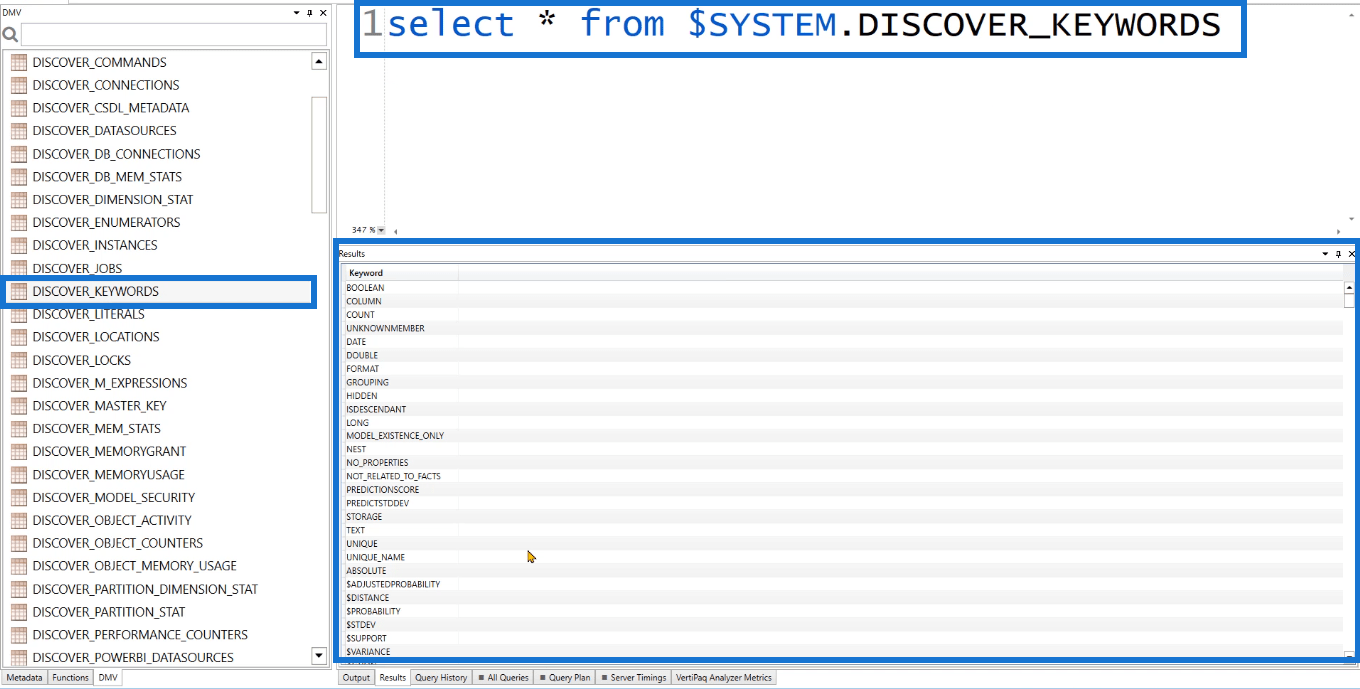Open the Results panel options dropdown arrow
The width and height of the screenshot is (1360, 689).
coord(1325,254)
